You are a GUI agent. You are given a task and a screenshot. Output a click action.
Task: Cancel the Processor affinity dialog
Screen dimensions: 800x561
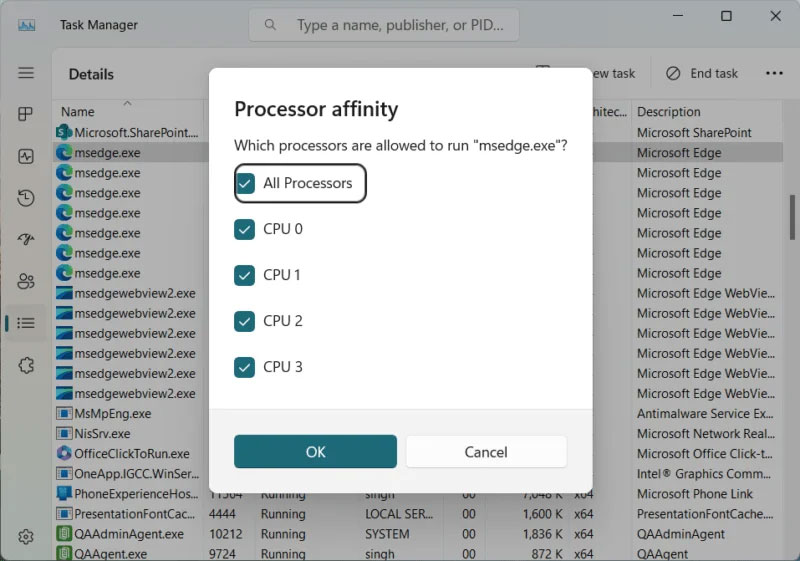486,451
